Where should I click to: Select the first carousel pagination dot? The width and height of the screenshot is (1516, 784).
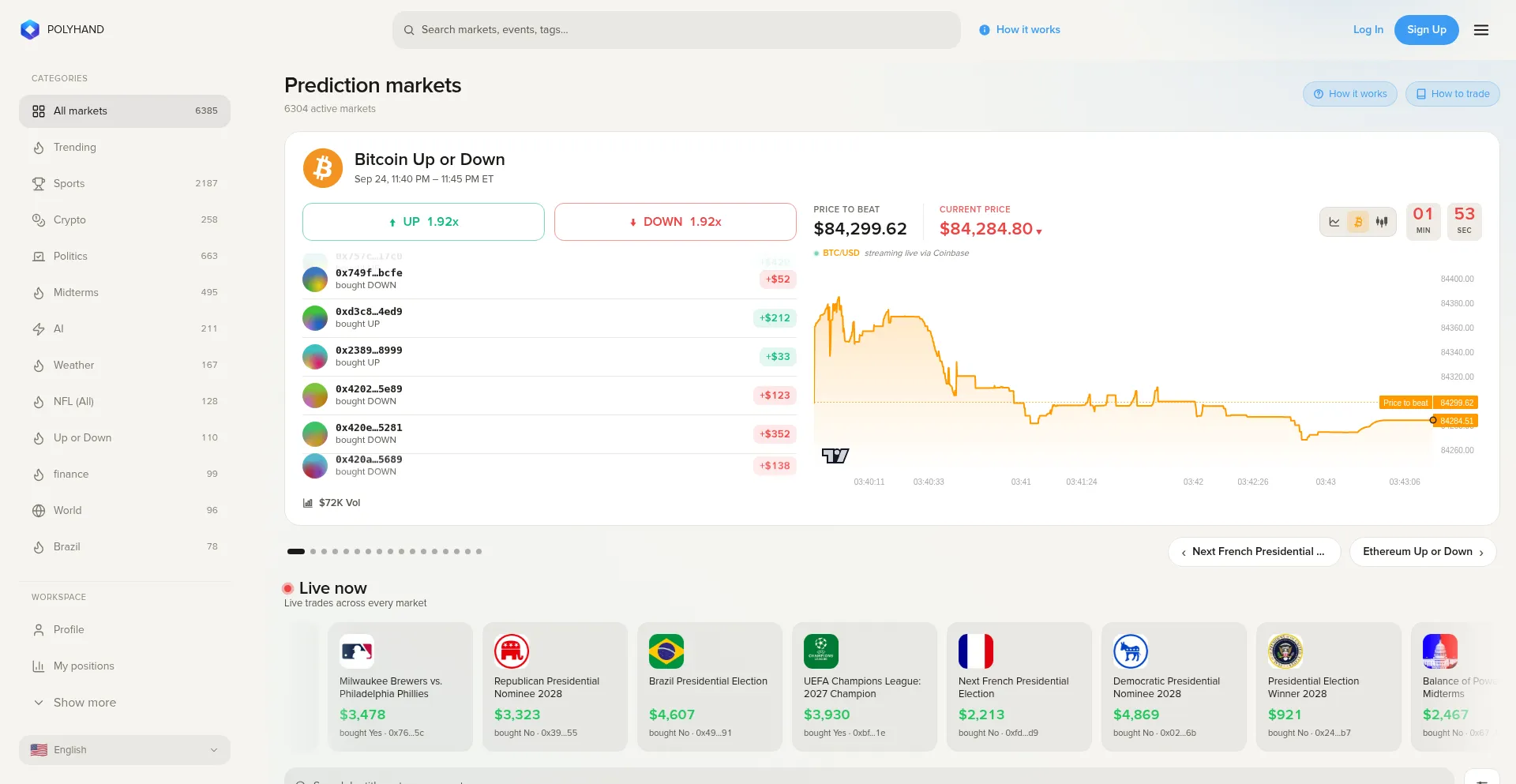click(x=296, y=552)
